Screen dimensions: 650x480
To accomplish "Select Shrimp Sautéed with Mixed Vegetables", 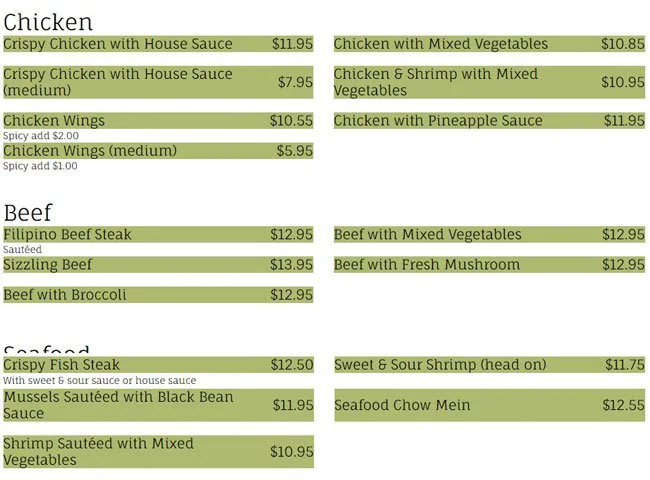I will (158, 451).
